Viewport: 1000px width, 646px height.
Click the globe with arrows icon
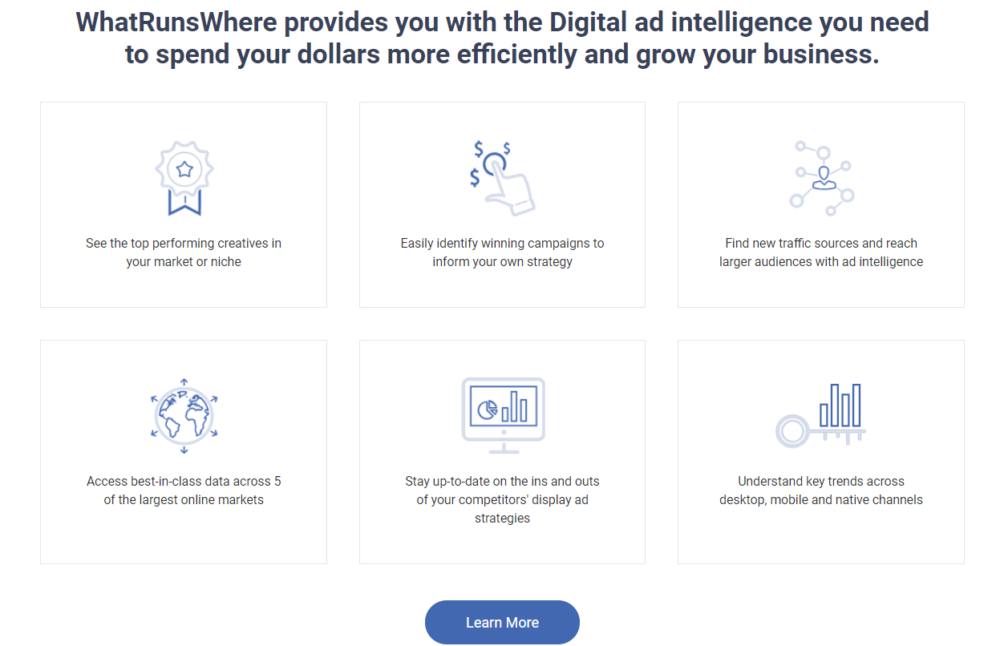184,414
